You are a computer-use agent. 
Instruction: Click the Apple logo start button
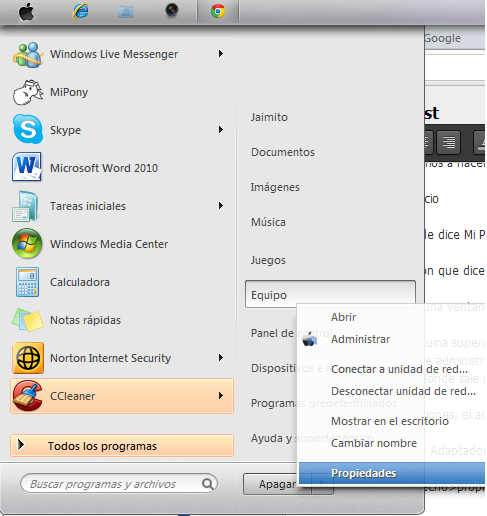click(x=26, y=13)
